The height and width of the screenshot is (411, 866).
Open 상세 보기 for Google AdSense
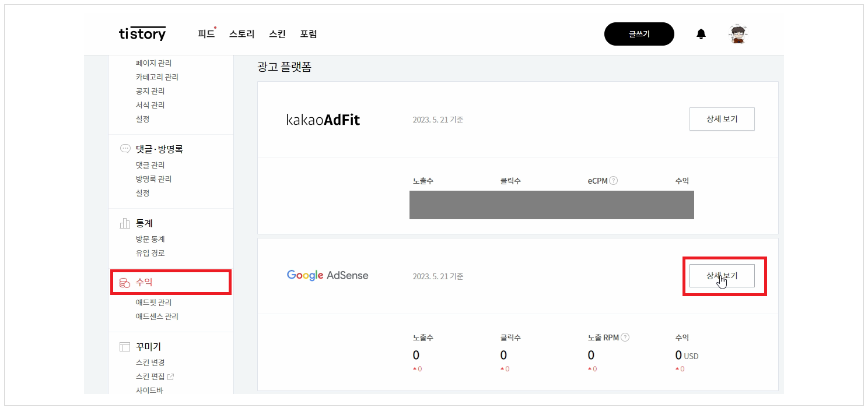click(722, 276)
